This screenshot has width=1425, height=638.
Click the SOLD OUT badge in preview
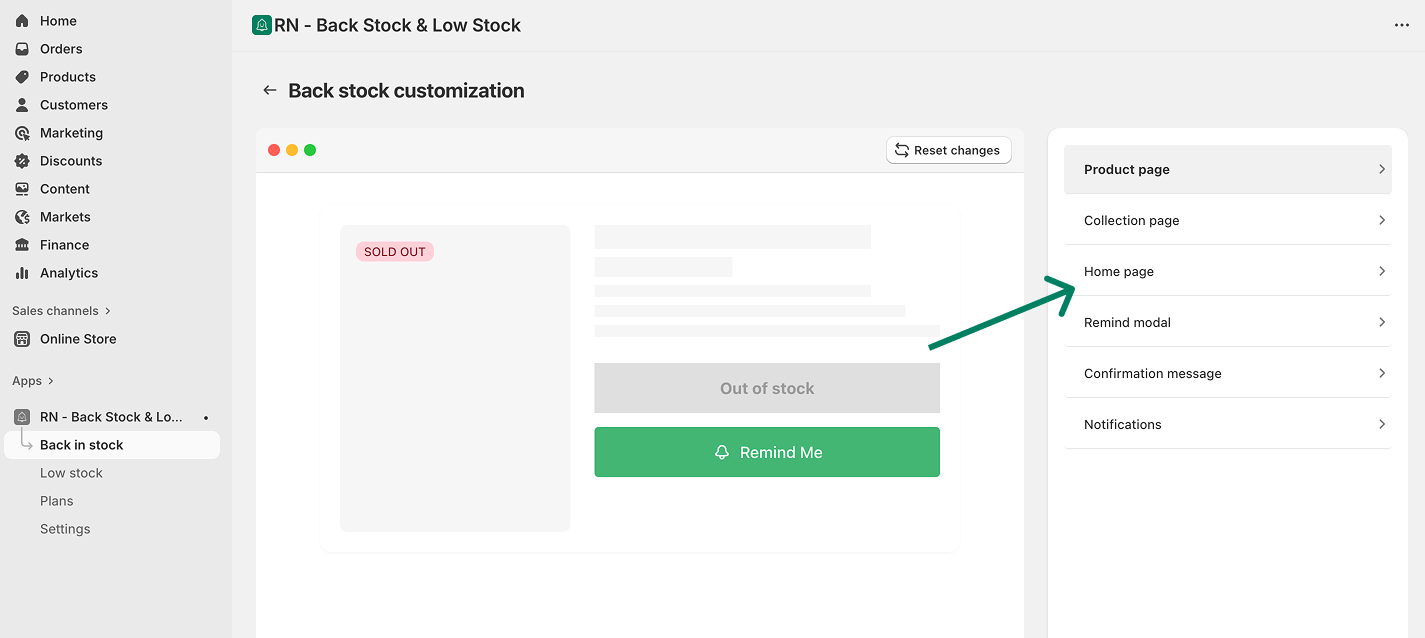(395, 252)
